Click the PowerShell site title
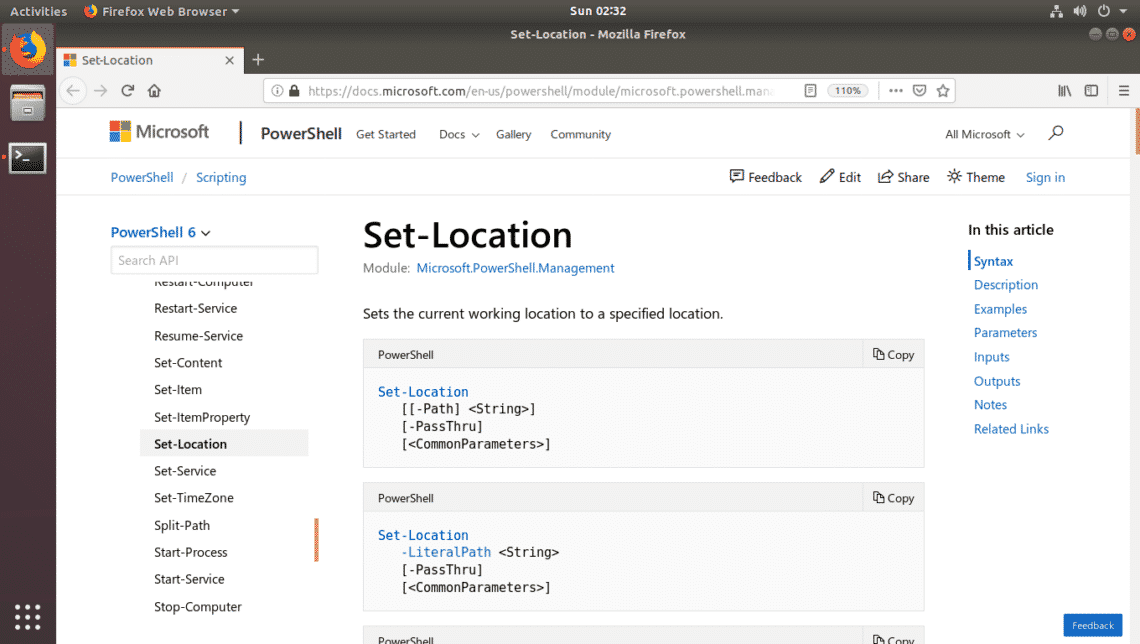1140x644 pixels. (x=301, y=134)
